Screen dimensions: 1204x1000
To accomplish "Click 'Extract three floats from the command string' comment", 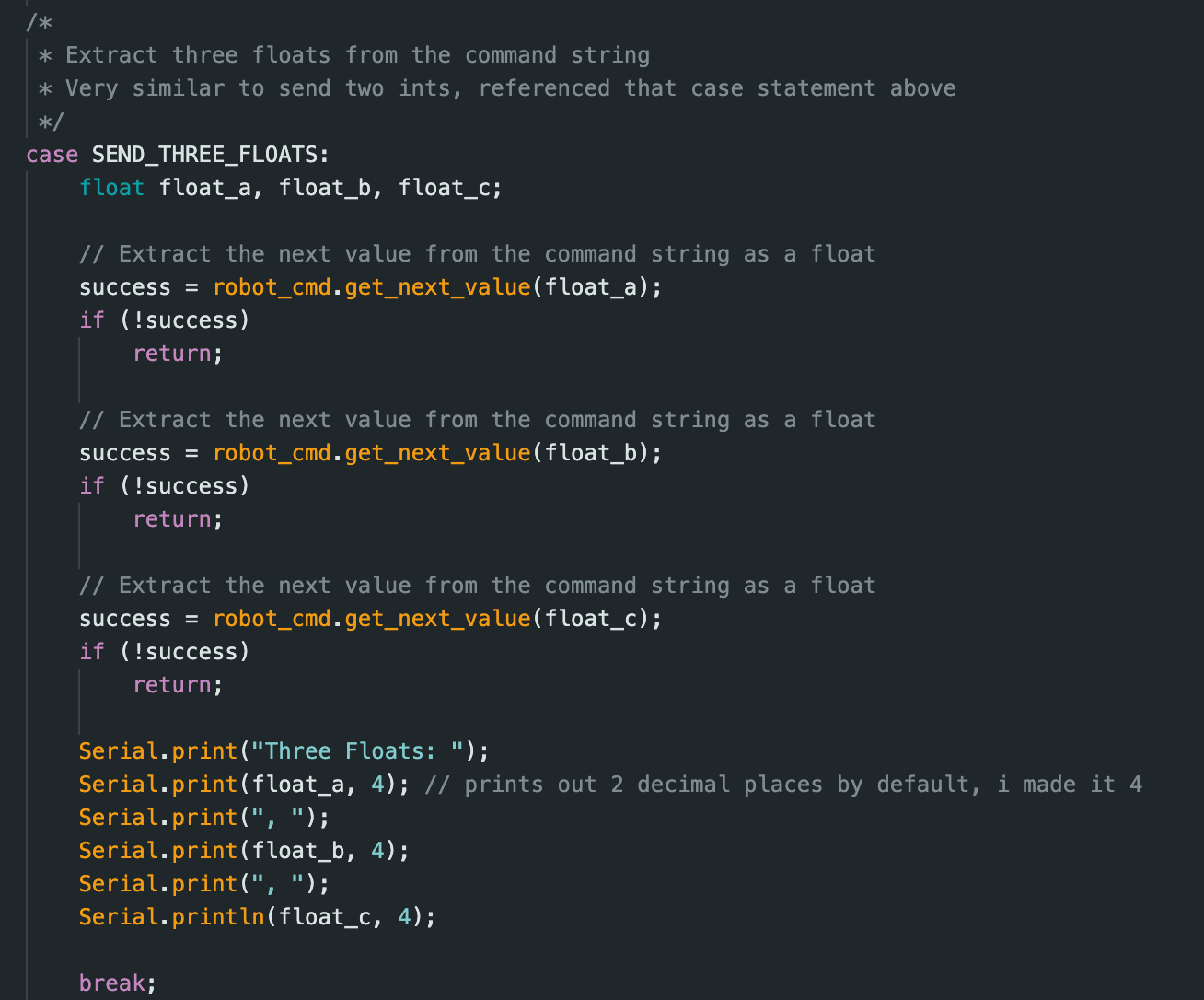I will (x=357, y=55).
